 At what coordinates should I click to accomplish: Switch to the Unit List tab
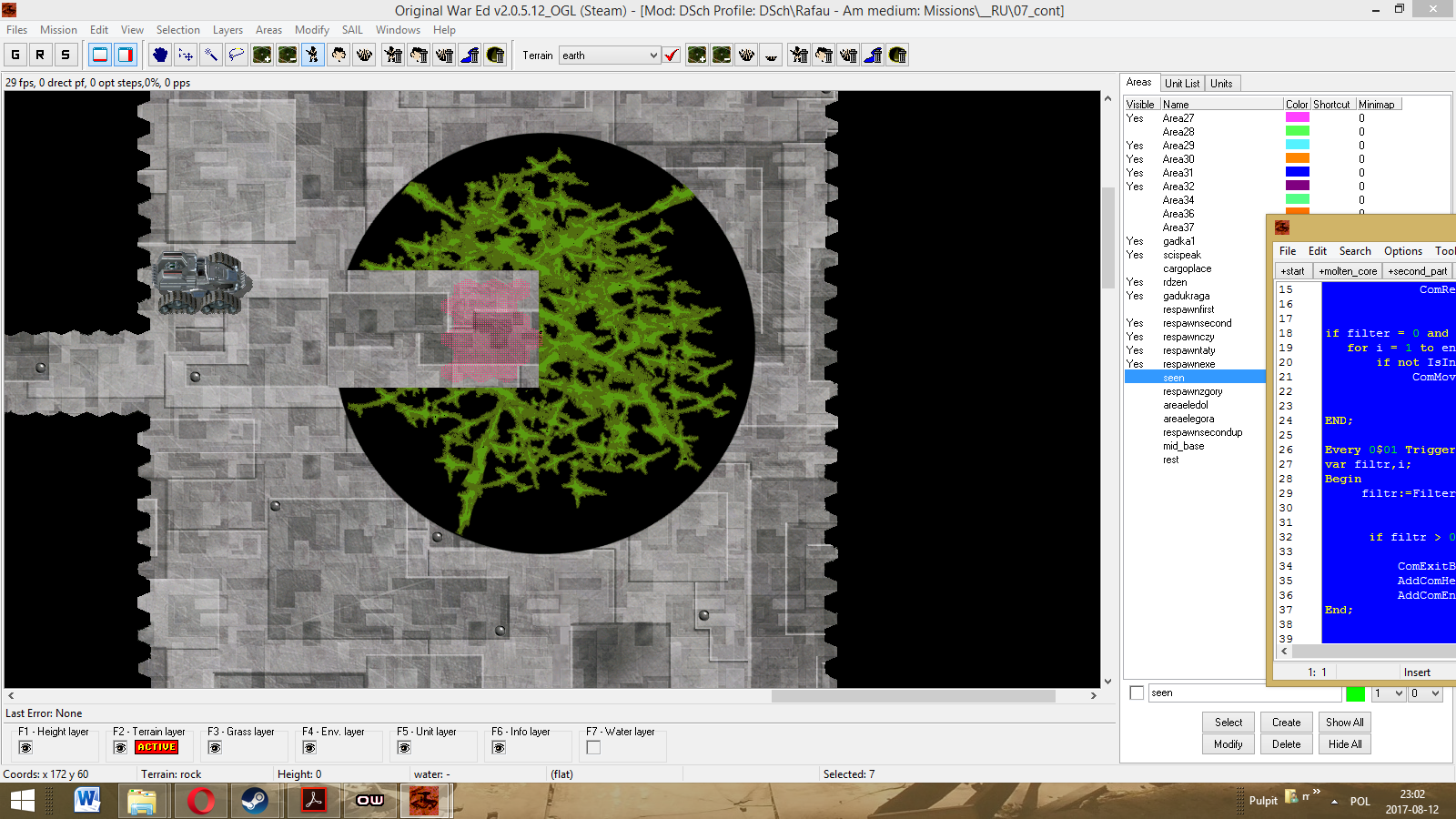click(x=1182, y=84)
